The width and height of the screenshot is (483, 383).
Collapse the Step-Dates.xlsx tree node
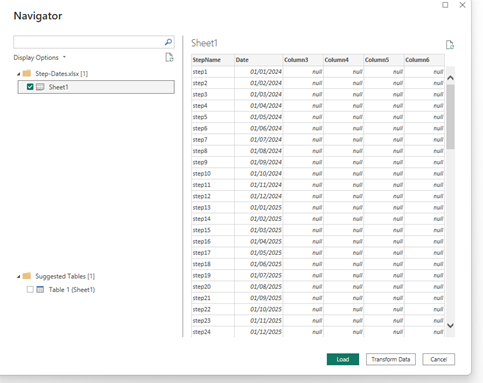[x=19, y=74]
